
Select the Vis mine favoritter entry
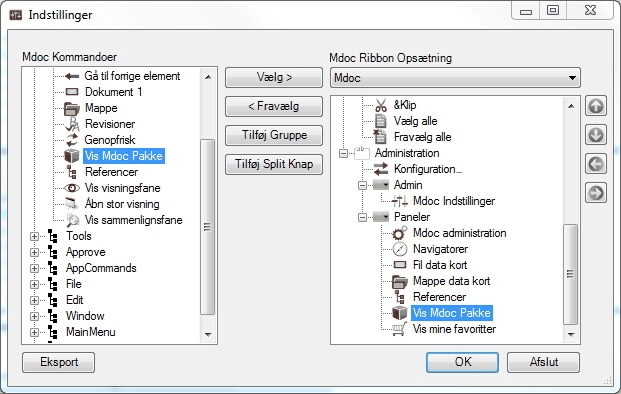pyautogui.click(x=454, y=329)
